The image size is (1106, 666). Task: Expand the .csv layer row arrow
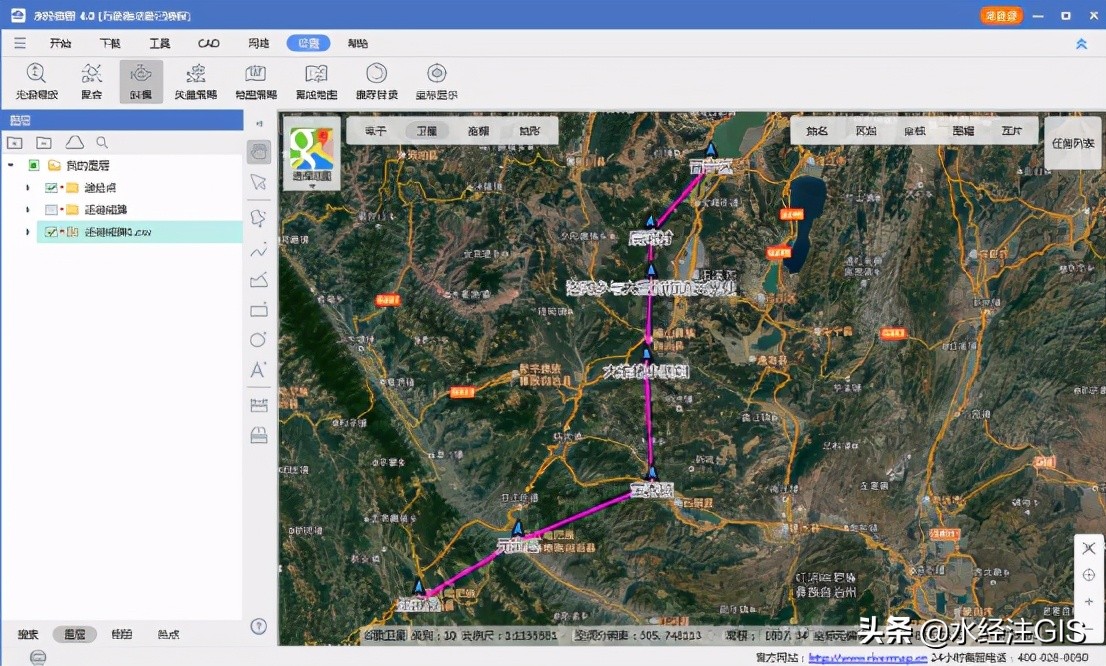click(28, 231)
